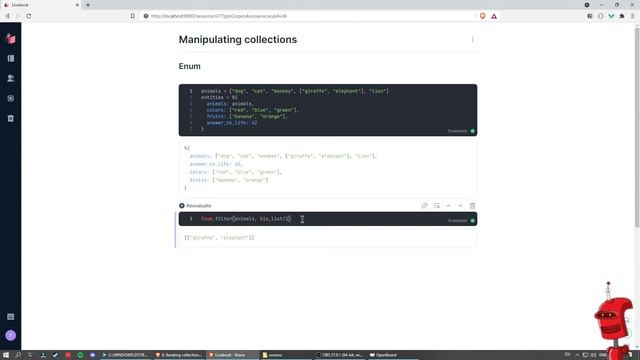Delete the Enum.filter cell with trash icon
The image size is (640, 360).
(x=472, y=206)
